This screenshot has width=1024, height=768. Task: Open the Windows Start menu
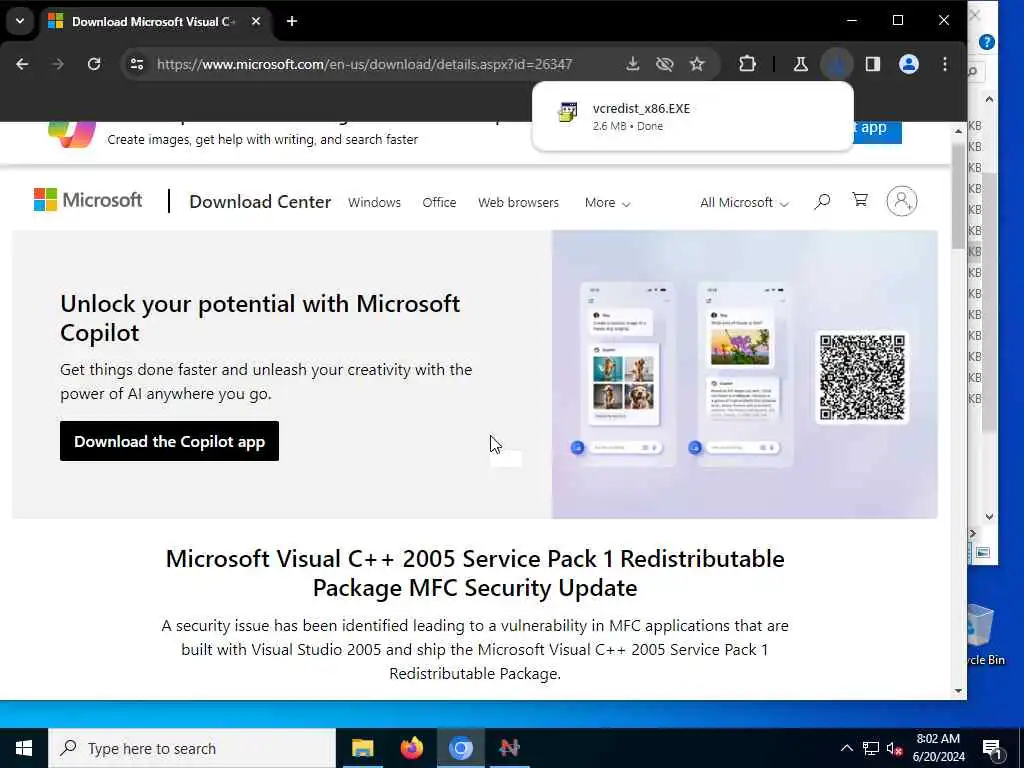24,748
